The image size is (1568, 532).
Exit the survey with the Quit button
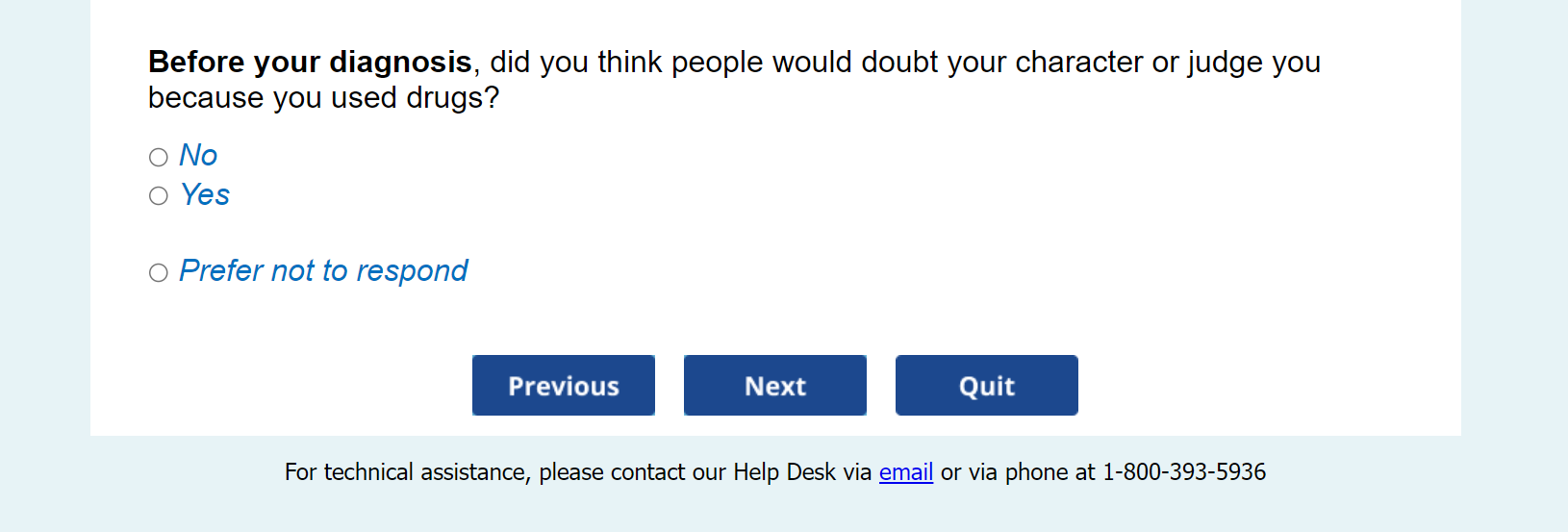point(986,386)
